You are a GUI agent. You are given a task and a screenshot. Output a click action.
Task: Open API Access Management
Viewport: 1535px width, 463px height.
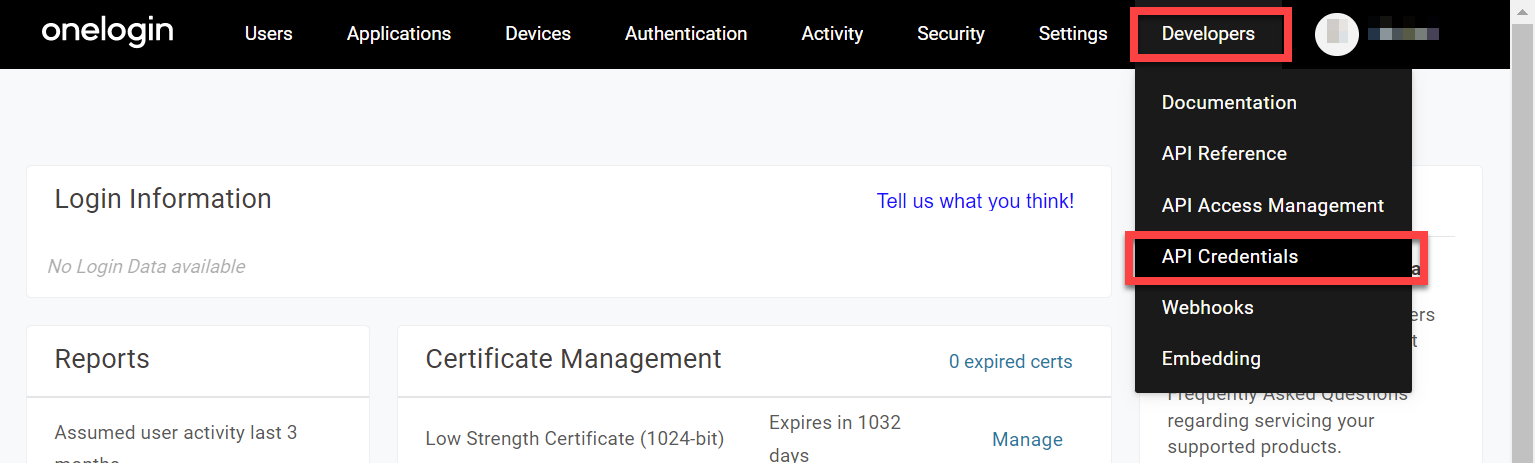pyautogui.click(x=1272, y=205)
